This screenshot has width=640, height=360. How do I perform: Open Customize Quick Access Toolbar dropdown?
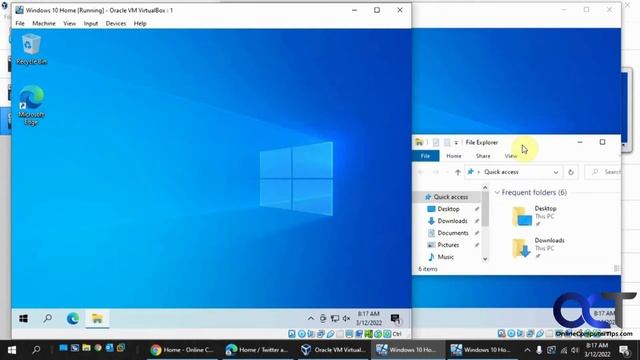coord(456,142)
